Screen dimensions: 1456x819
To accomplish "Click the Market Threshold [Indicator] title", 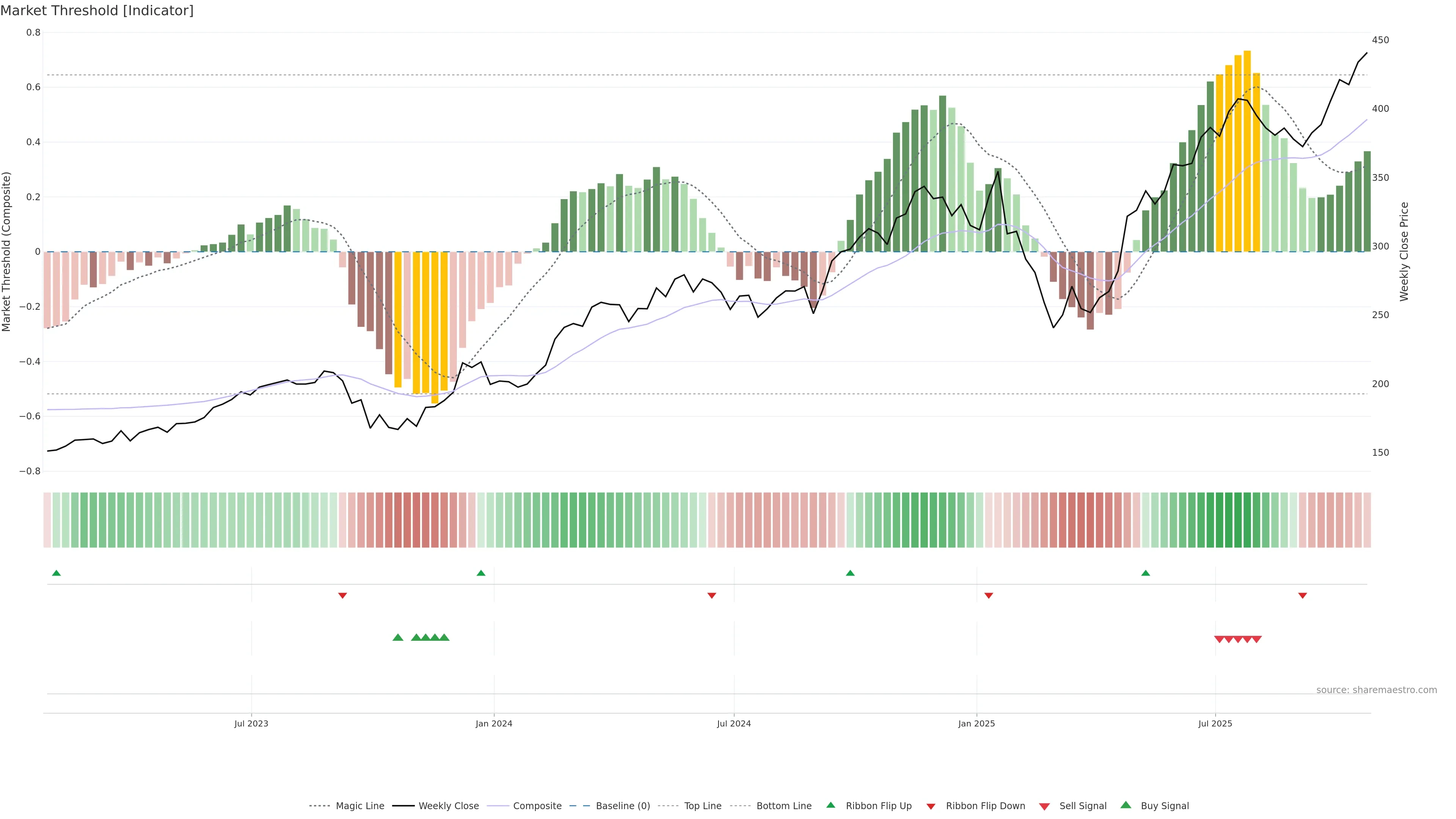I will tap(97, 11).
